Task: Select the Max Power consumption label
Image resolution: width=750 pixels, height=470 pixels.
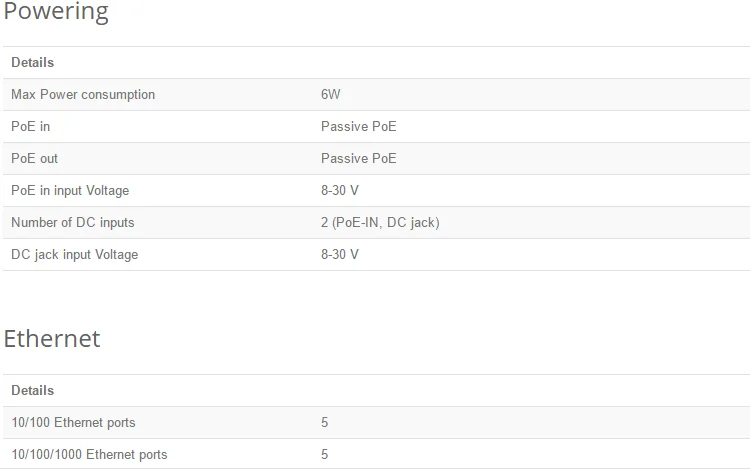Action: [x=83, y=95]
